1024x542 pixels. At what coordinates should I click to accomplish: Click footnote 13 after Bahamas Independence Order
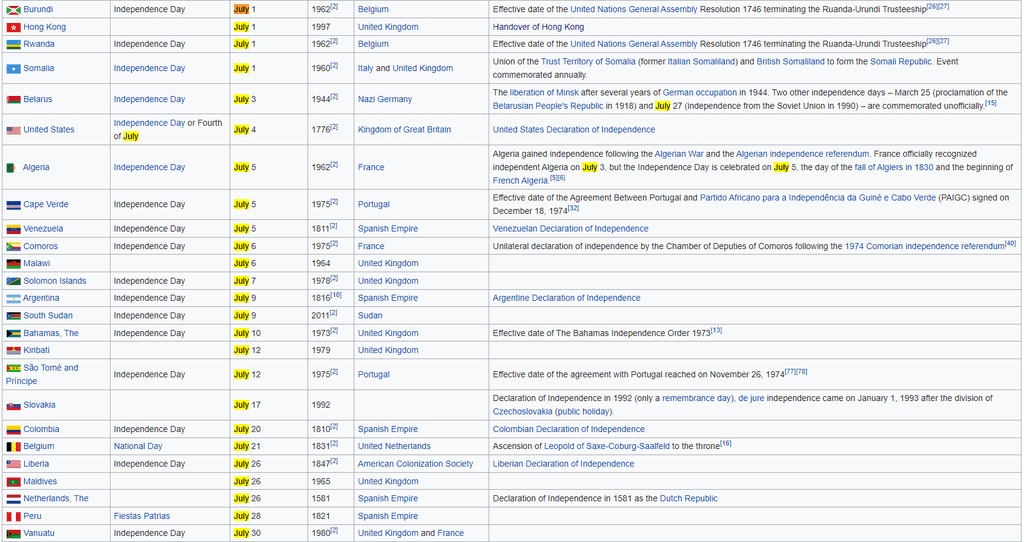(716, 330)
